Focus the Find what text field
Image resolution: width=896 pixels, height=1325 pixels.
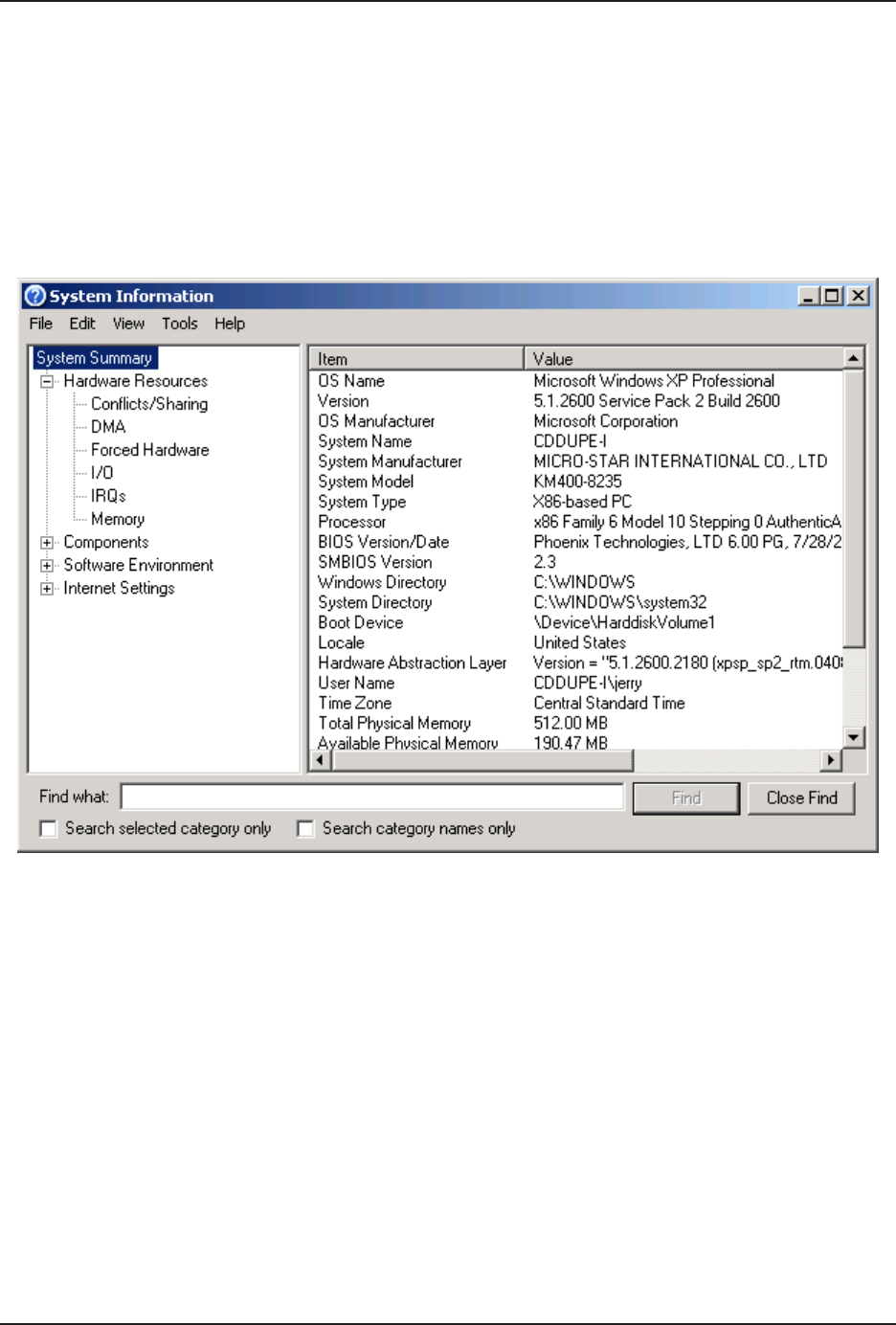[372, 797]
